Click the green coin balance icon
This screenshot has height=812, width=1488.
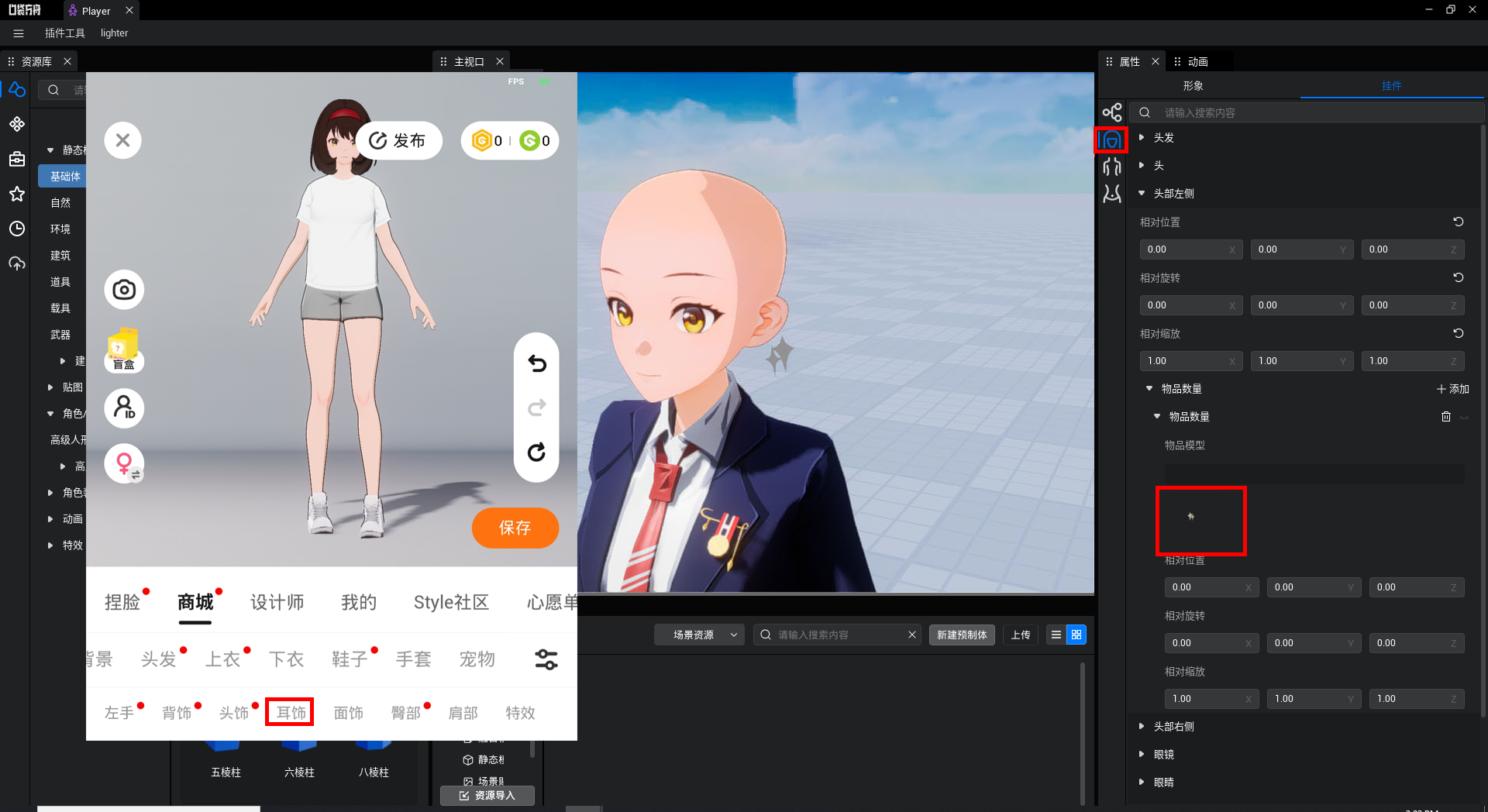point(529,140)
